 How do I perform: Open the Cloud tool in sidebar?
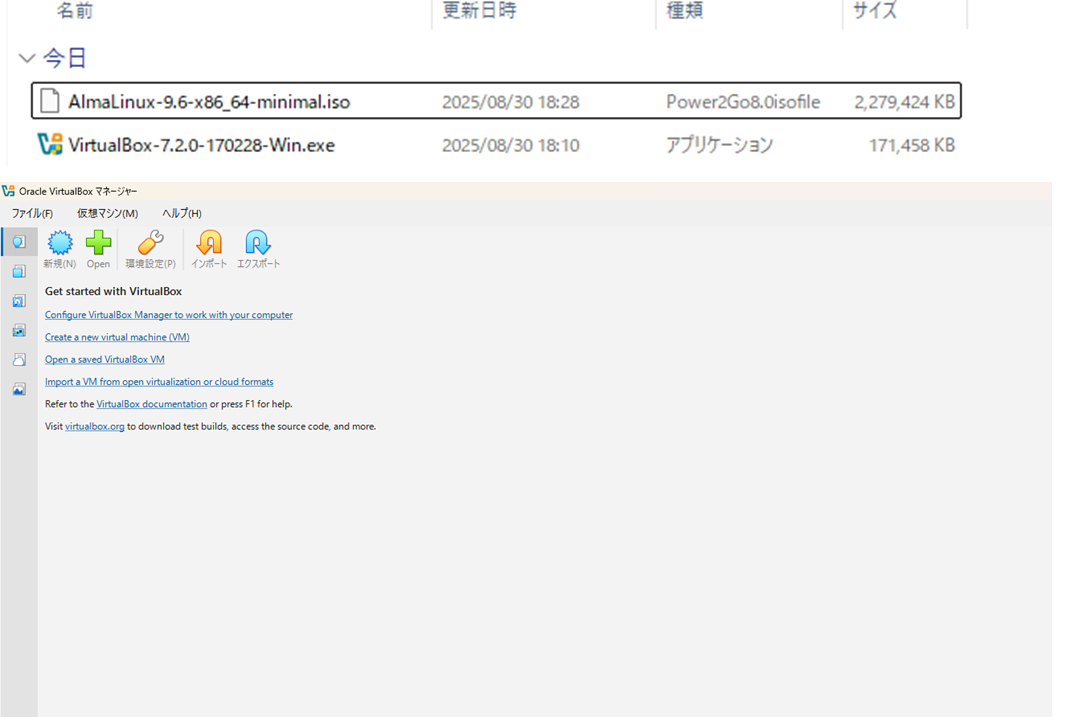click(x=18, y=360)
